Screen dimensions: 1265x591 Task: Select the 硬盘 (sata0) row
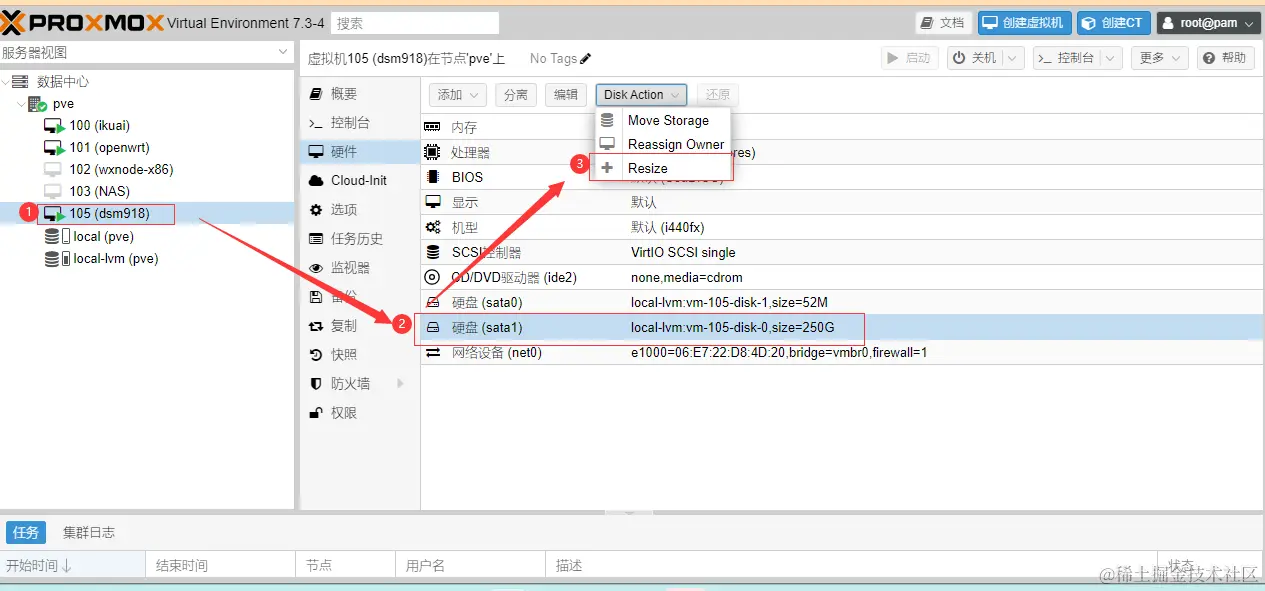[x=842, y=302]
